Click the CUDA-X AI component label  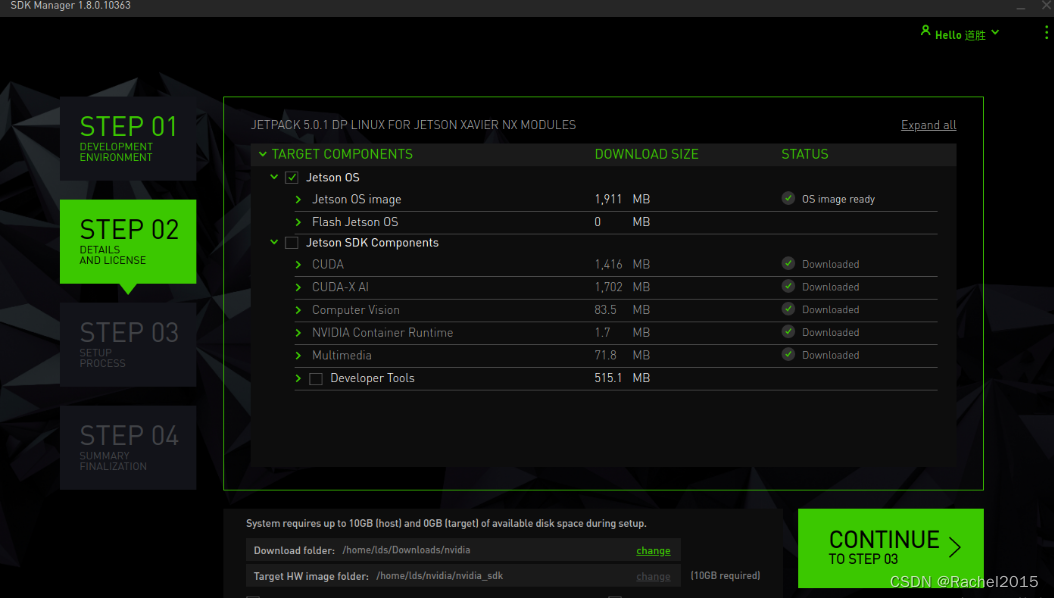[x=340, y=287]
